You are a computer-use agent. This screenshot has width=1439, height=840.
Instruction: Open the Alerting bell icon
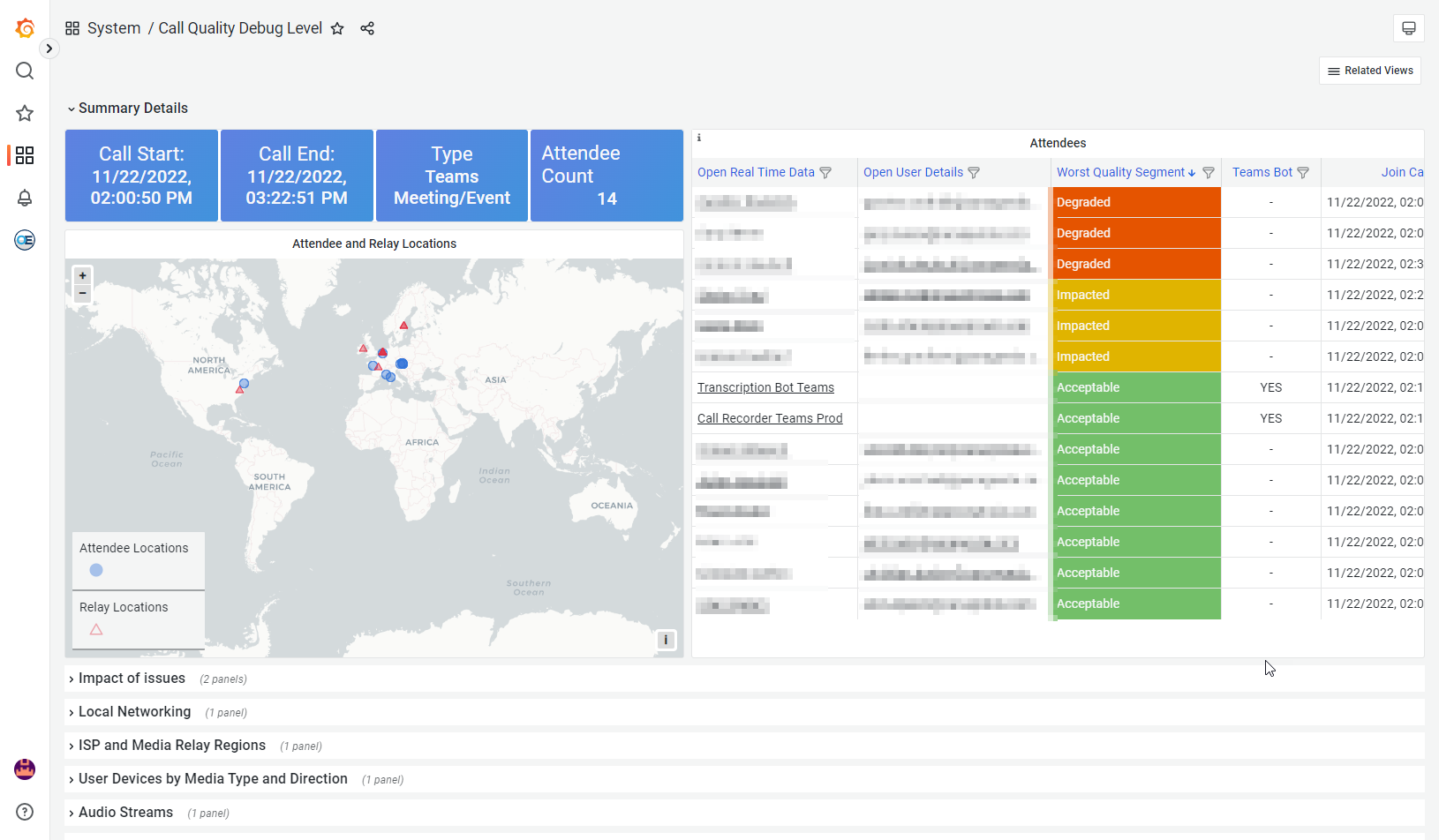coord(25,198)
